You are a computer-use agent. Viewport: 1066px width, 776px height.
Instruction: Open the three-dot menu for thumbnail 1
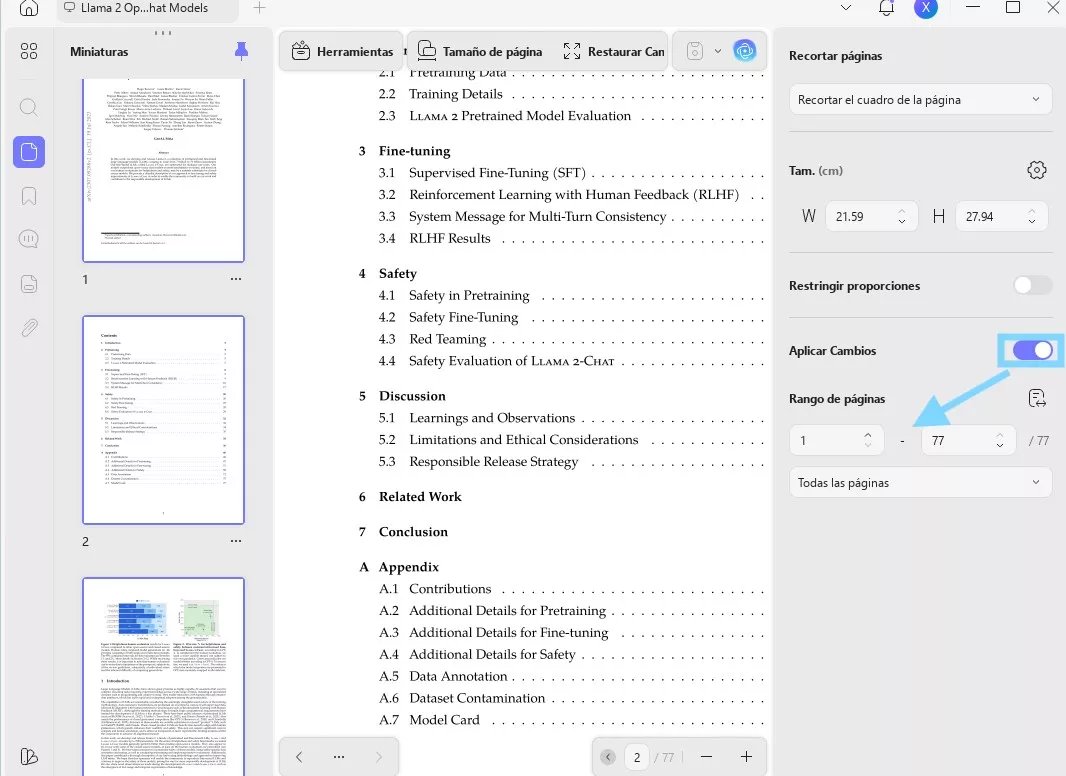tap(235, 279)
